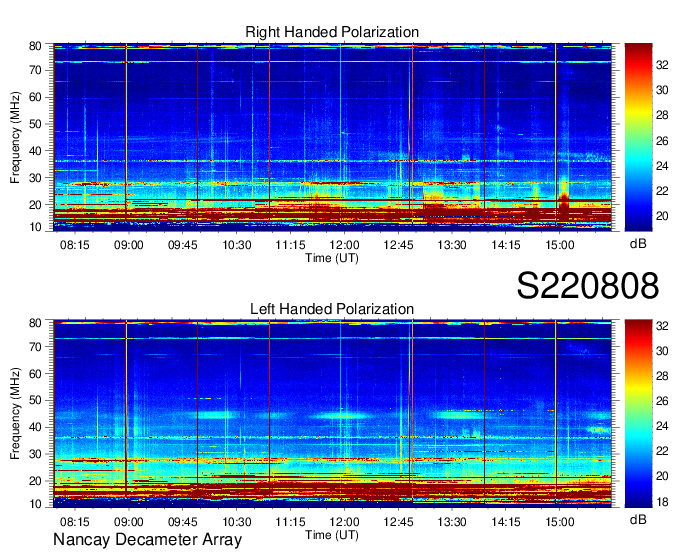
Task: Click the 60 MHz tick on the bottom plot
Action: click(35, 373)
